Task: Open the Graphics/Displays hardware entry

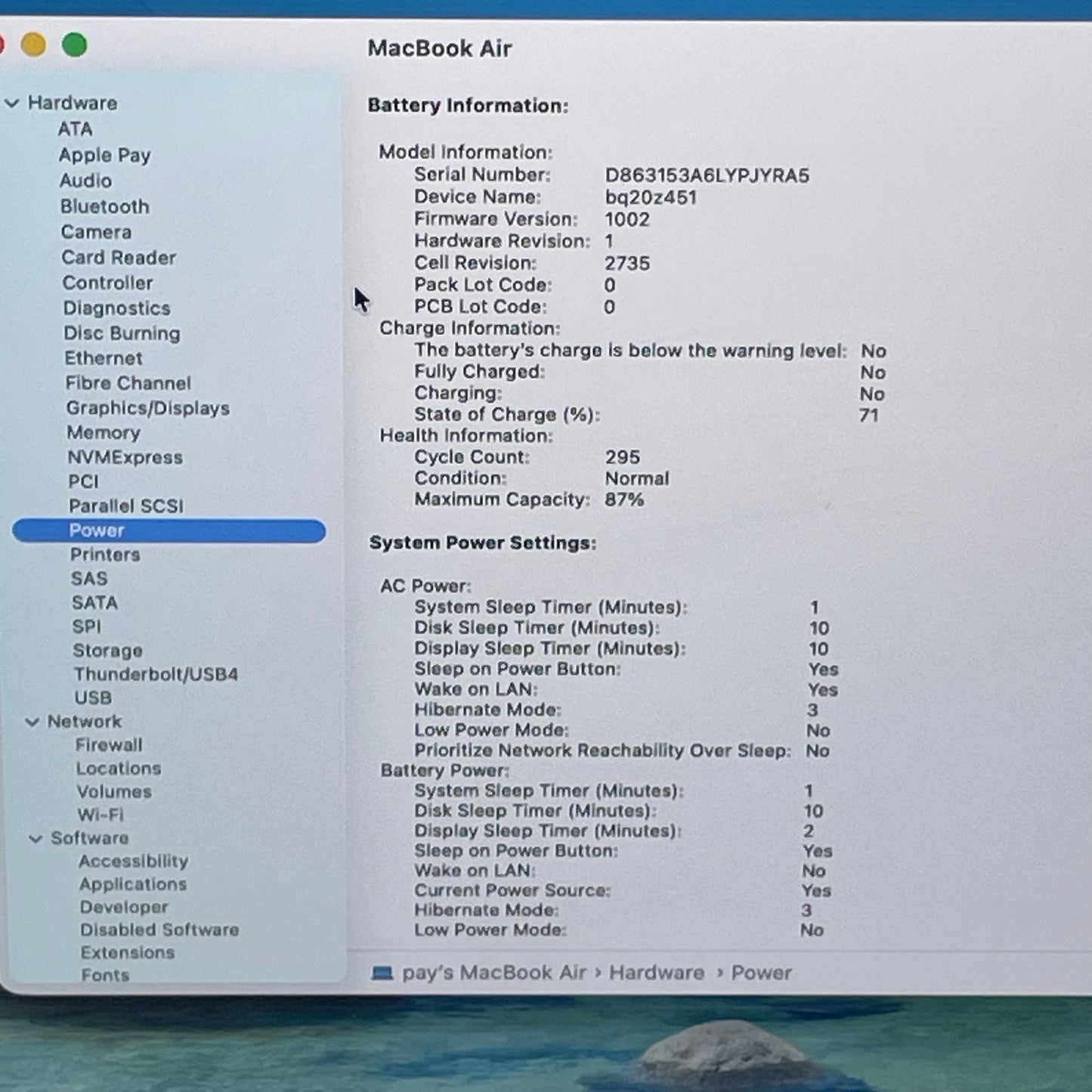Action: click(147, 408)
